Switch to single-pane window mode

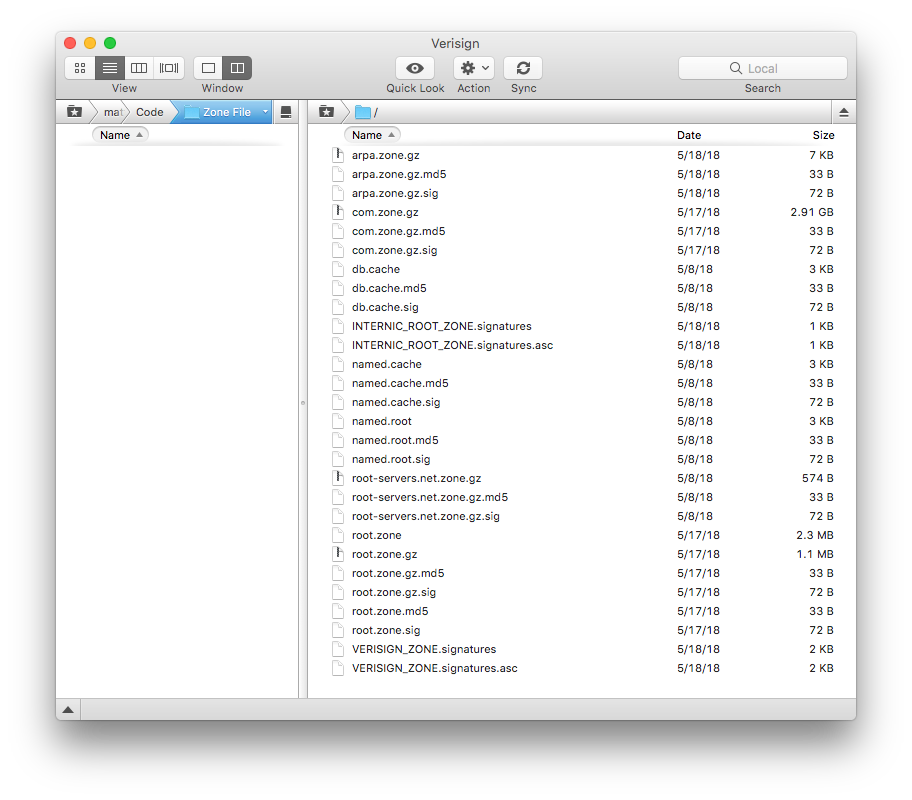[x=207, y=68]
